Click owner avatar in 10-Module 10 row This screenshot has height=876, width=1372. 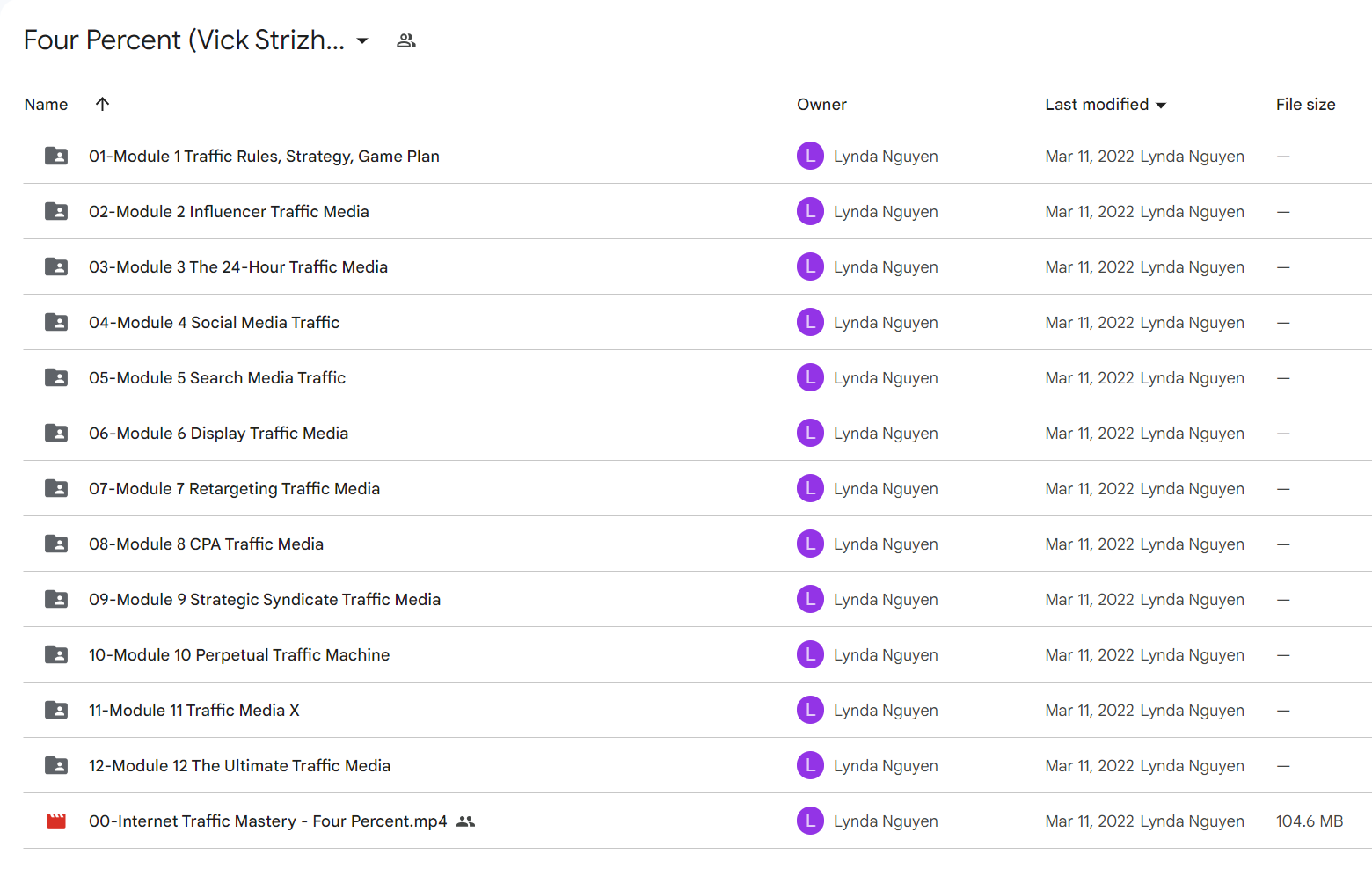(x=810, y=654)
